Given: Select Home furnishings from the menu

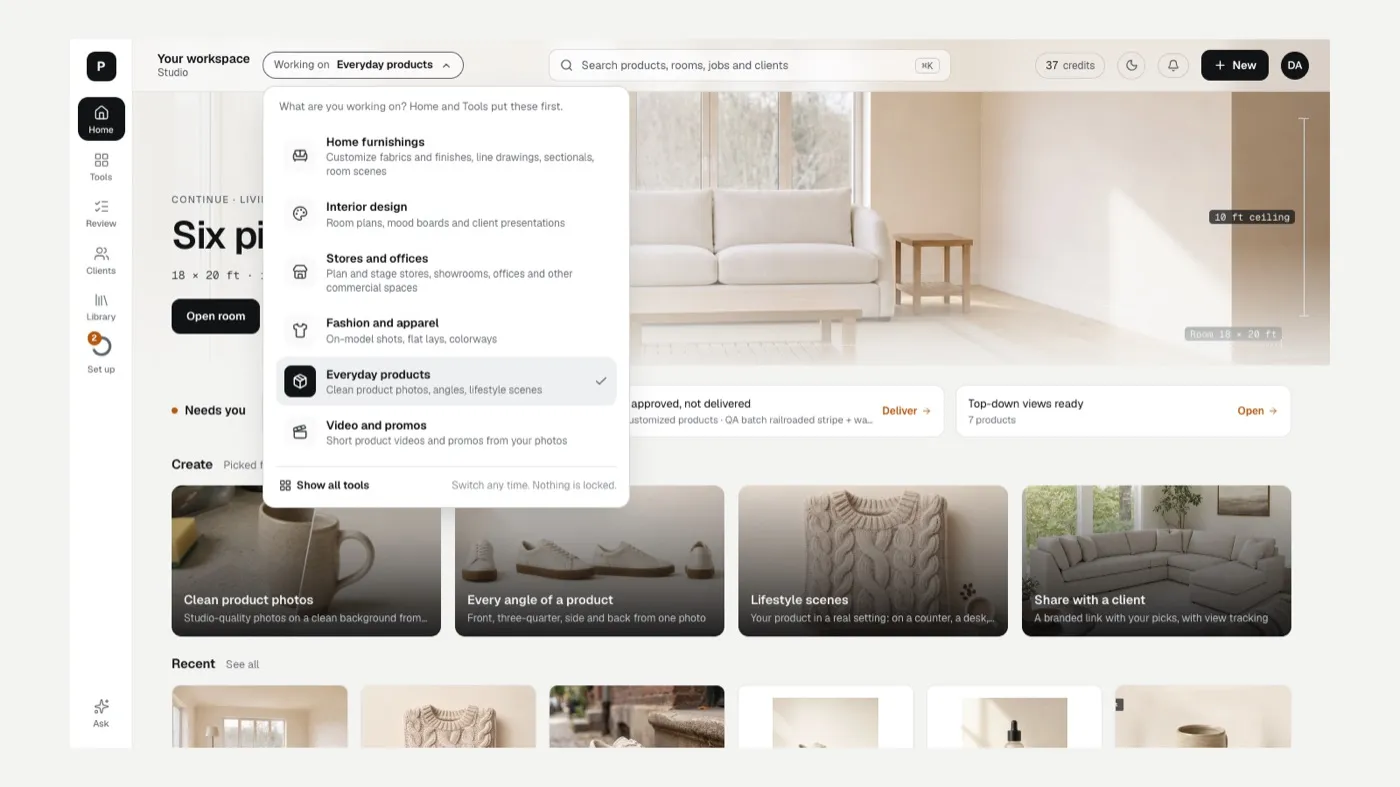Looking at the screenshot, I should point(446,156).
